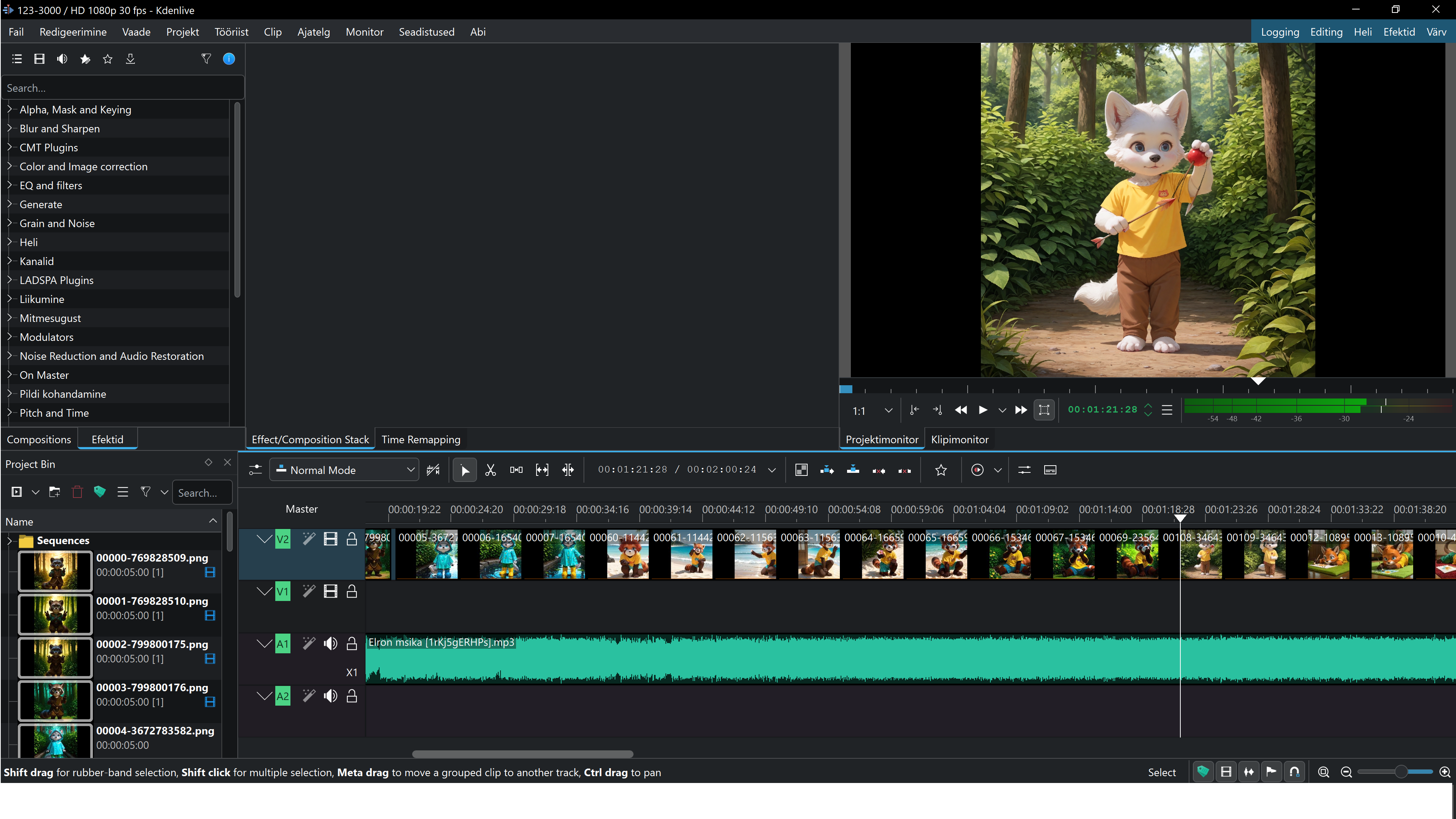Click the timeline zoom slider
Viewport: 1456px width, 819px height.
click(x=1401, y=772)
